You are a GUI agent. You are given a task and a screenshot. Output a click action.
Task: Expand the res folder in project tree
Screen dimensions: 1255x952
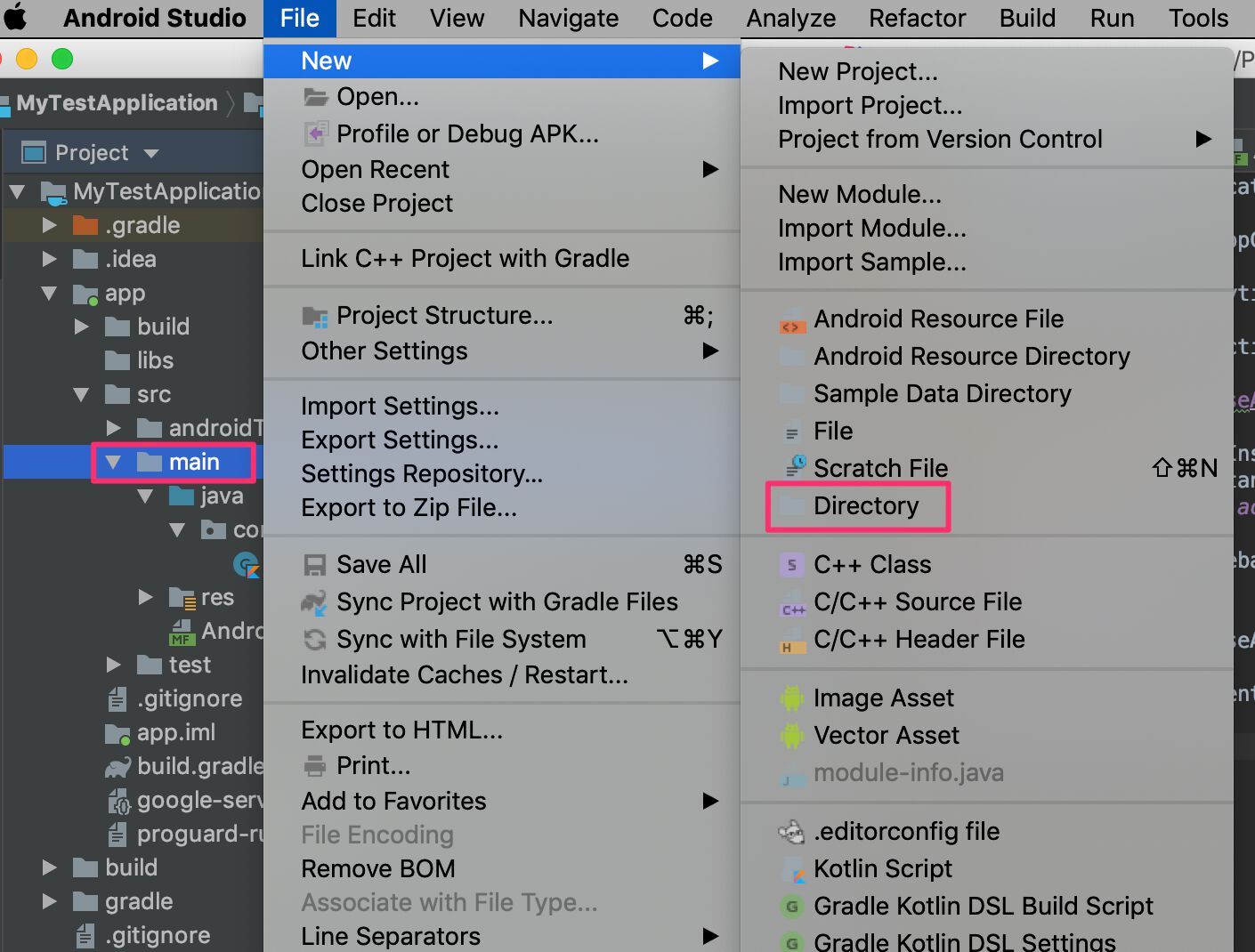(145, 598)
